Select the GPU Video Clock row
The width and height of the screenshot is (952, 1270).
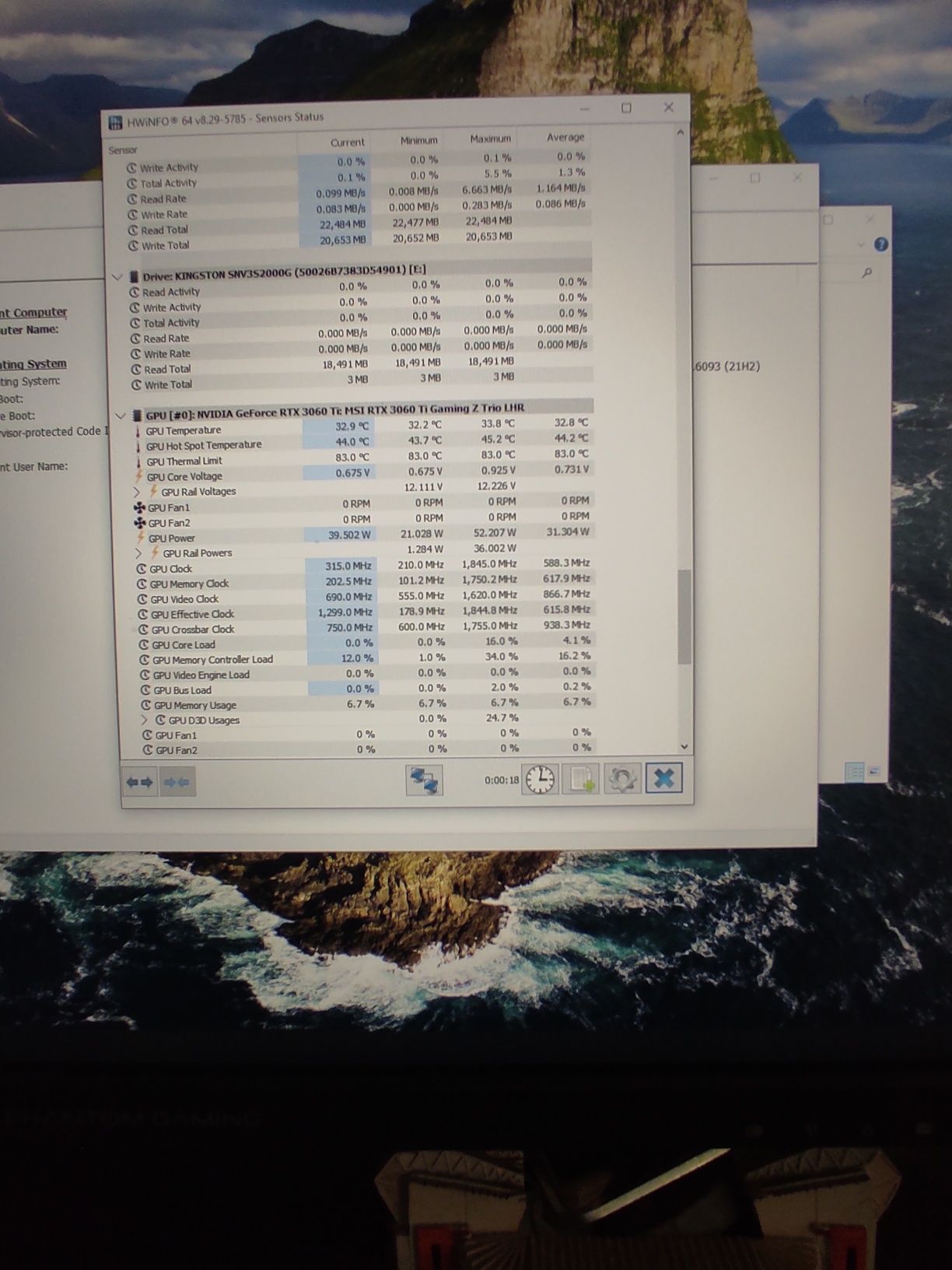coord(365,596)
